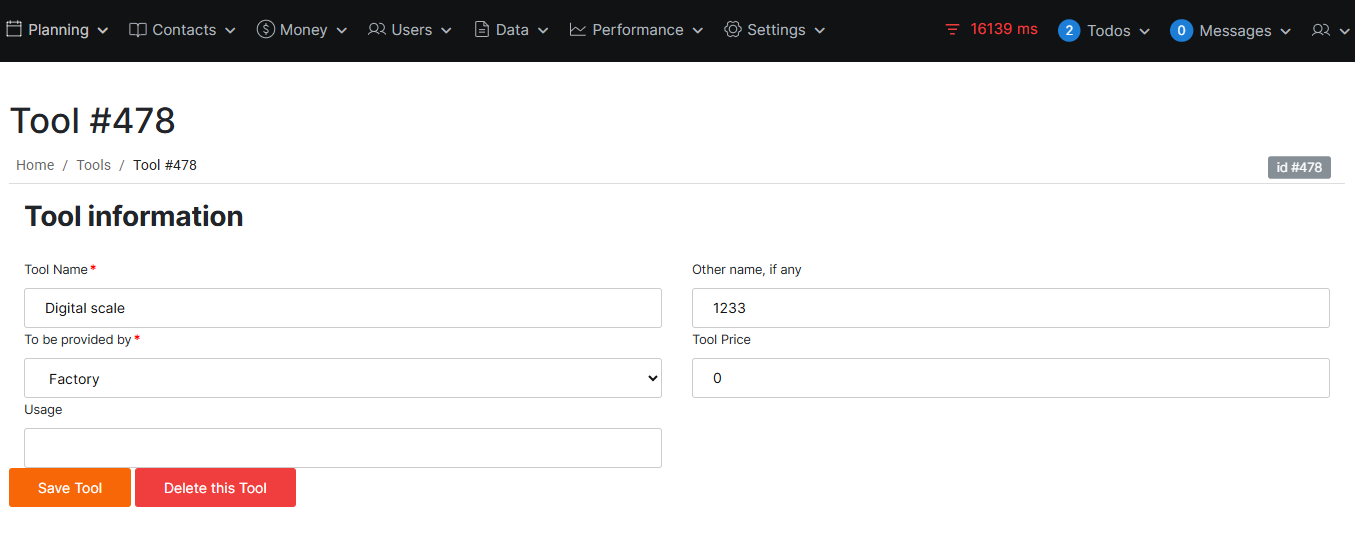Expand the 'To be provided by' Factory dropdown
The image size is (1355, 559).
click(343, 379)
